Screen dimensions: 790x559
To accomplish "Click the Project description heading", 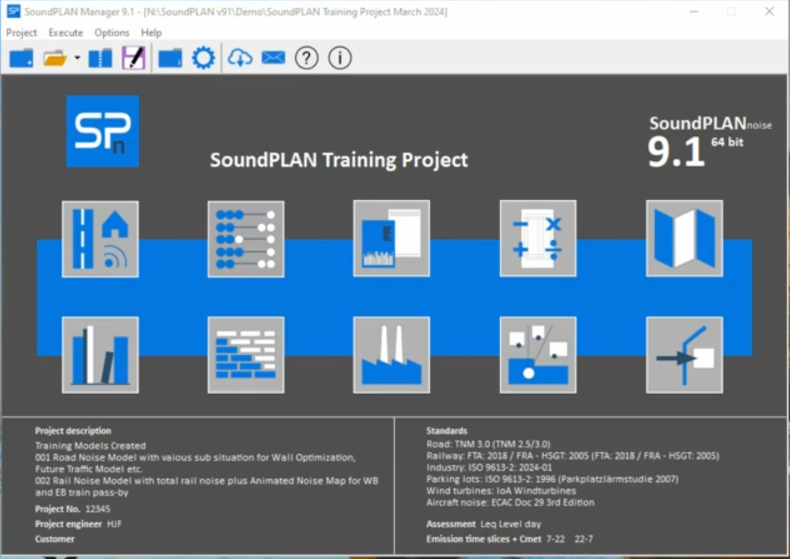I will tap(73, 431).
